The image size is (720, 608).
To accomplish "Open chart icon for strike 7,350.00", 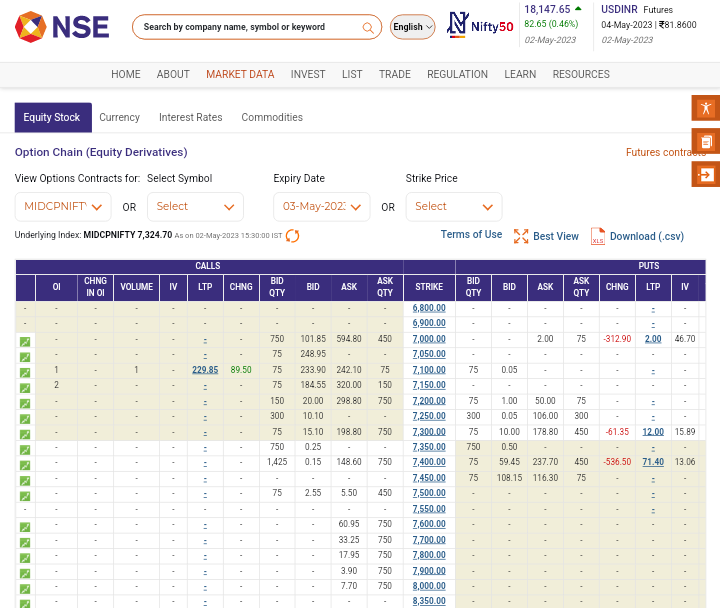I will [25, 450].
